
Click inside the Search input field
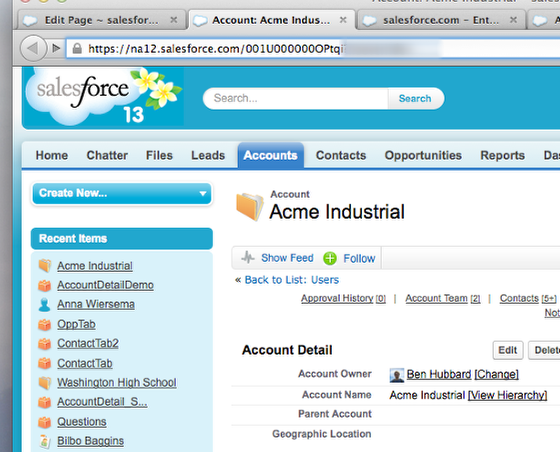click(x=296, y=99)
